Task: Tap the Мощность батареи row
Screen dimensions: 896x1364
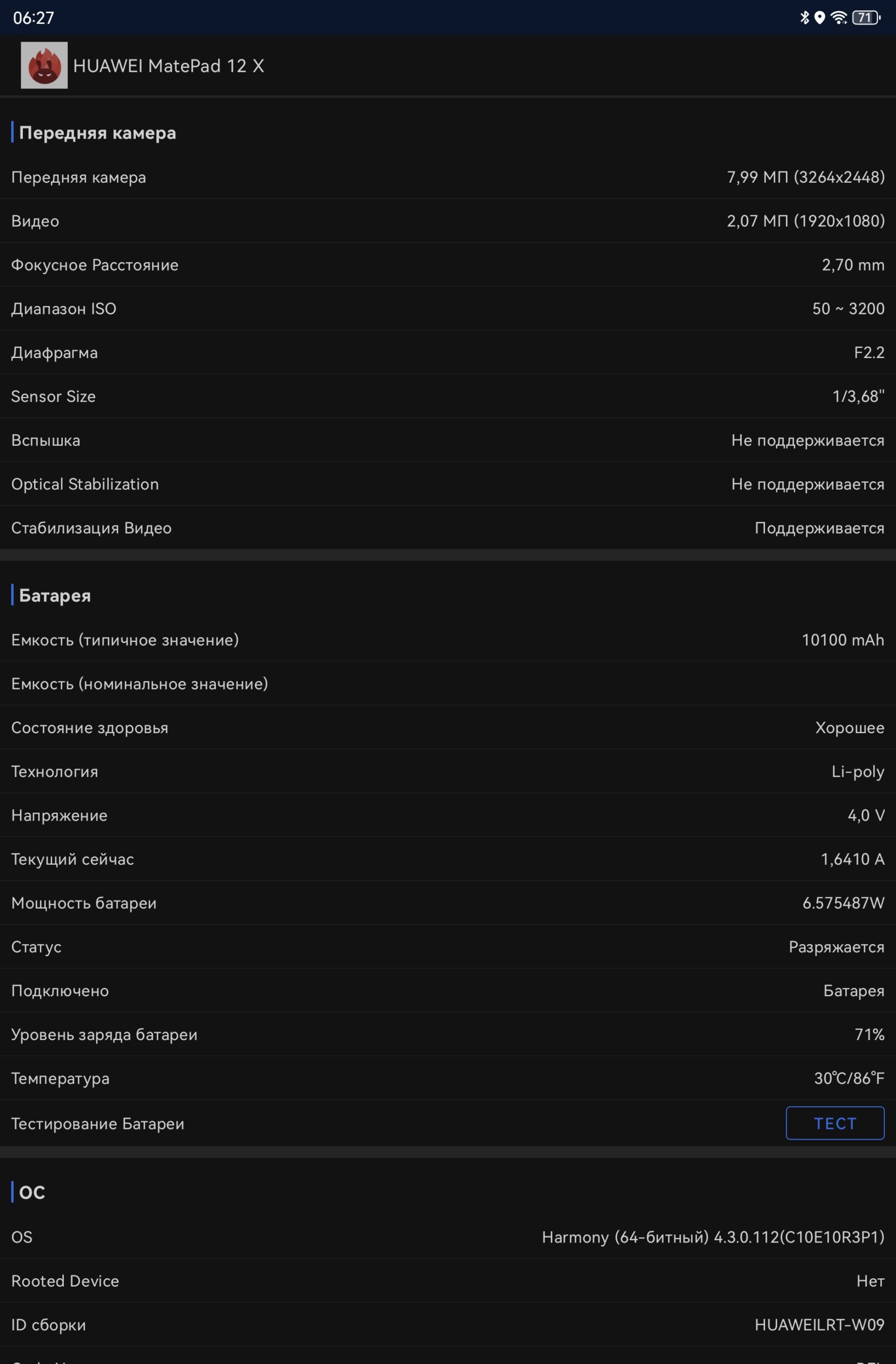Action: click(x=448, y=903)
